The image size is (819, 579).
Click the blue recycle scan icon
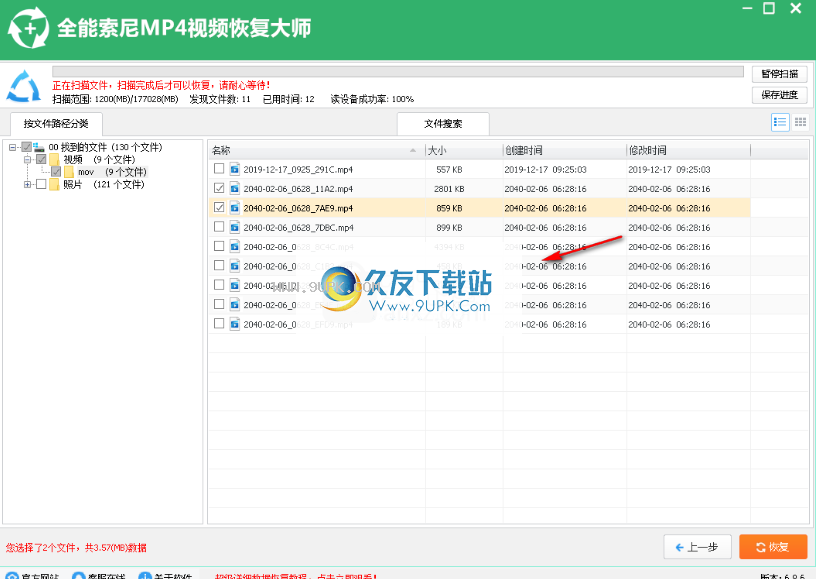[24, 86]
